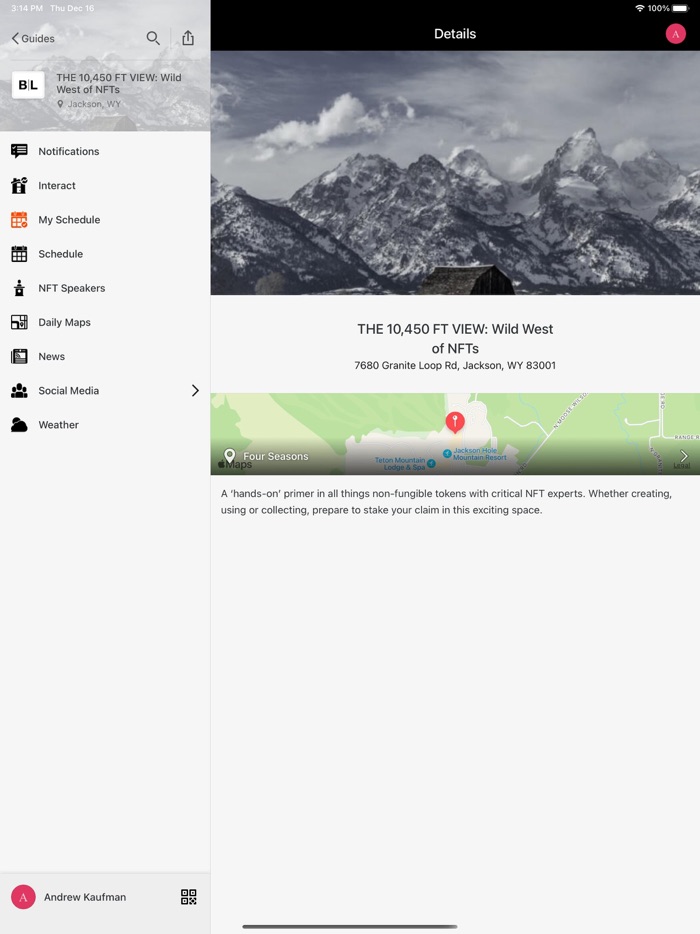Click the event title in Details pane

point(455,338)
